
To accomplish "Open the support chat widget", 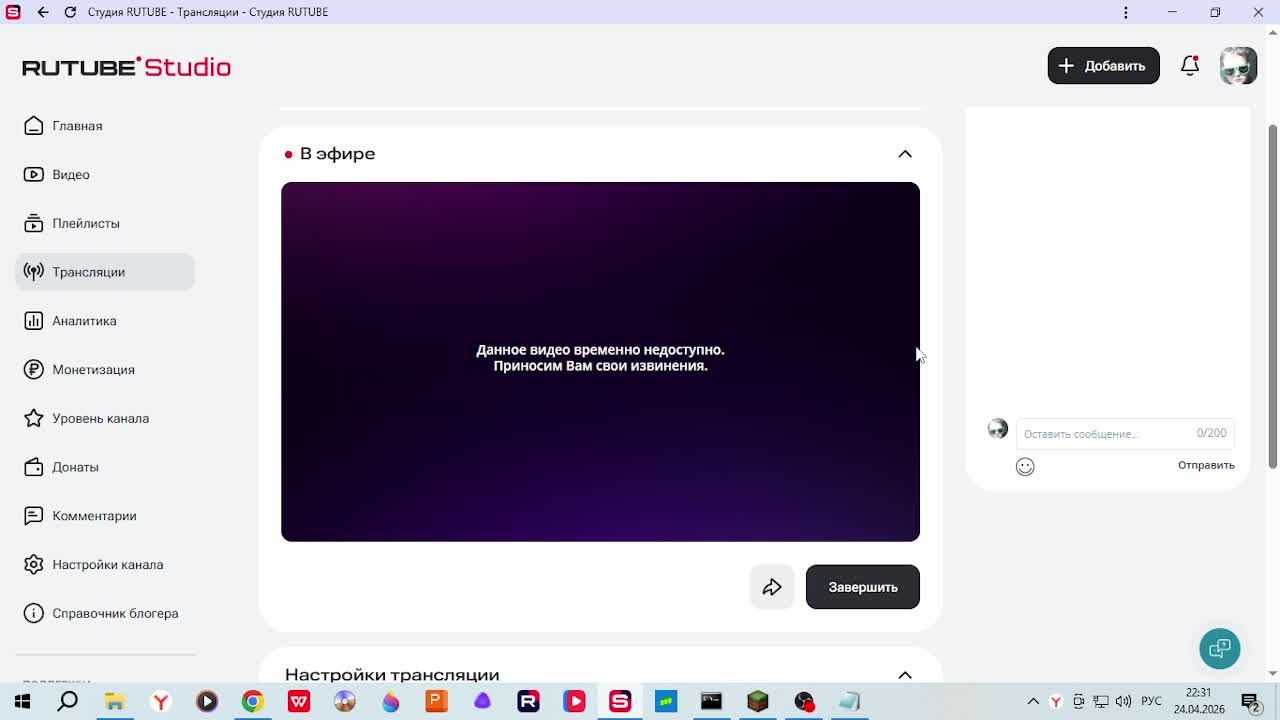I will click(x=1220, y=649).
